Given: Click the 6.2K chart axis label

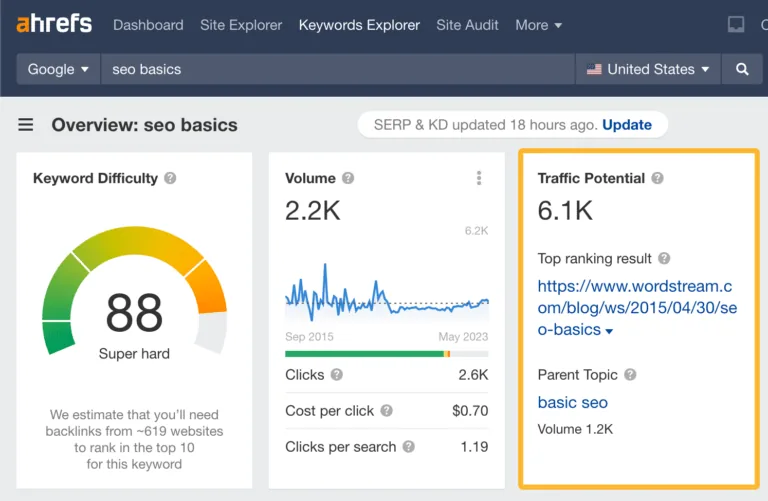Looking at the screenshot, I should 477,231.
